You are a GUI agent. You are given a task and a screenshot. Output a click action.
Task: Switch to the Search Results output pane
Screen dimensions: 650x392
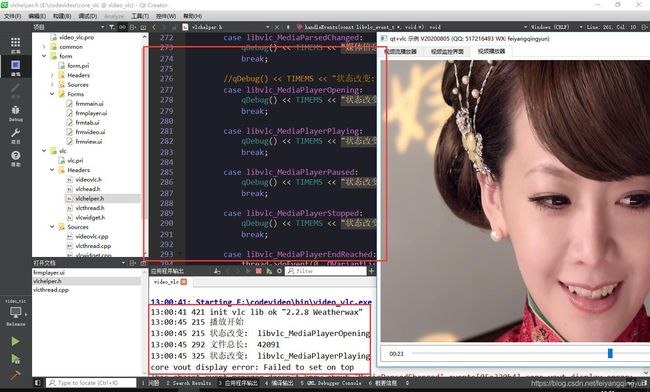coord(189,383)
